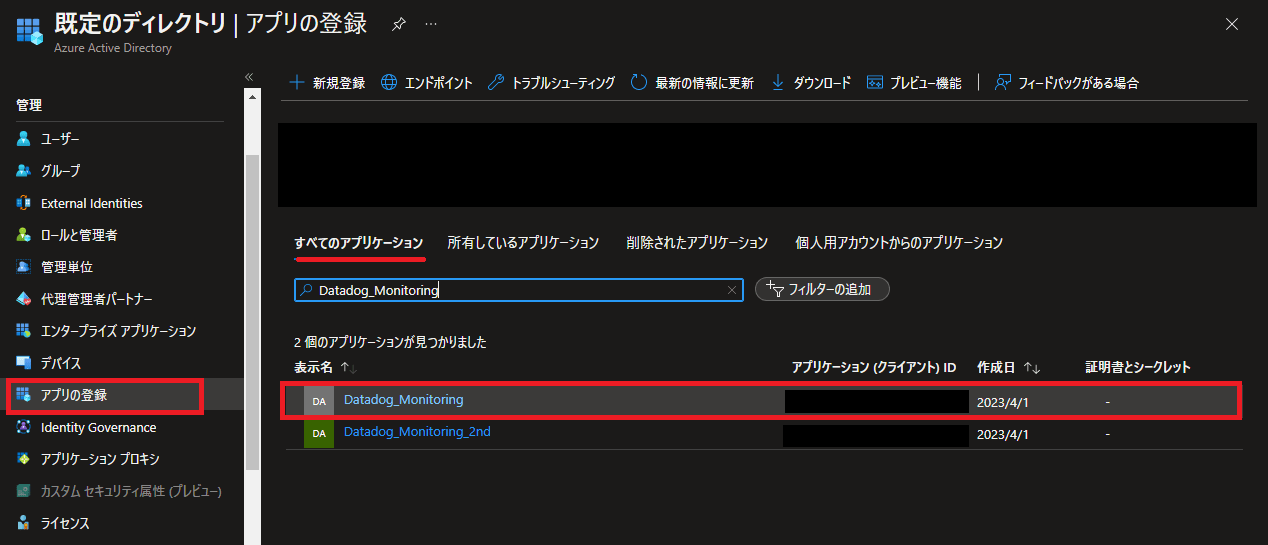Click the green DA avatar of Datadog_Monitoring_2nd
The height and width of the screenshot is (545, 1268).
319,434
